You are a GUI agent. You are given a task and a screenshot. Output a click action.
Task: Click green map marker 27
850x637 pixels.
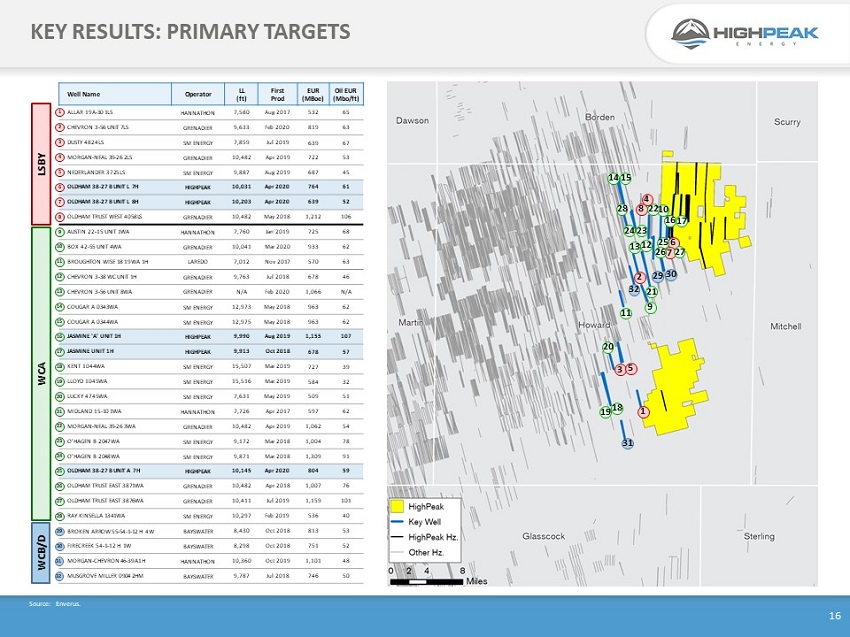680,252
